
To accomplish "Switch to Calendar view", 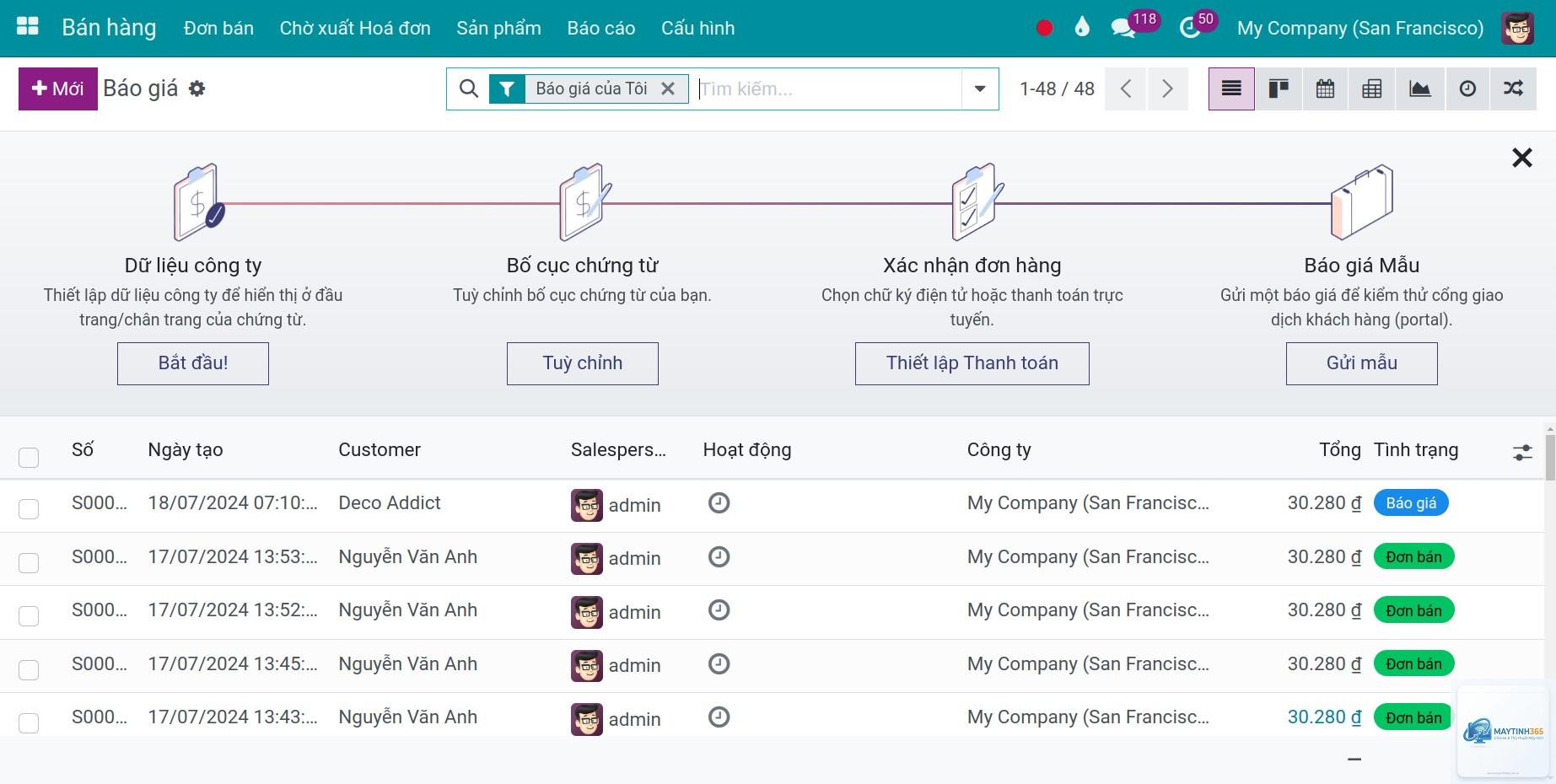I will [x=1325, y=89].
